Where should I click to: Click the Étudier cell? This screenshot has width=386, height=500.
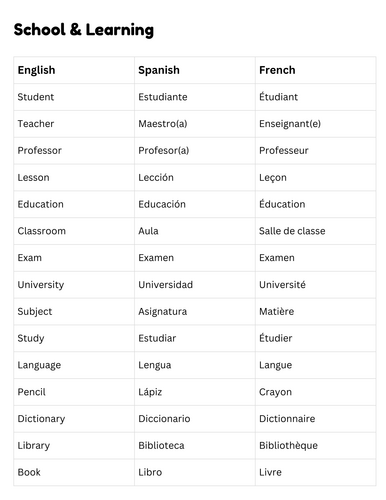point(315,338)
